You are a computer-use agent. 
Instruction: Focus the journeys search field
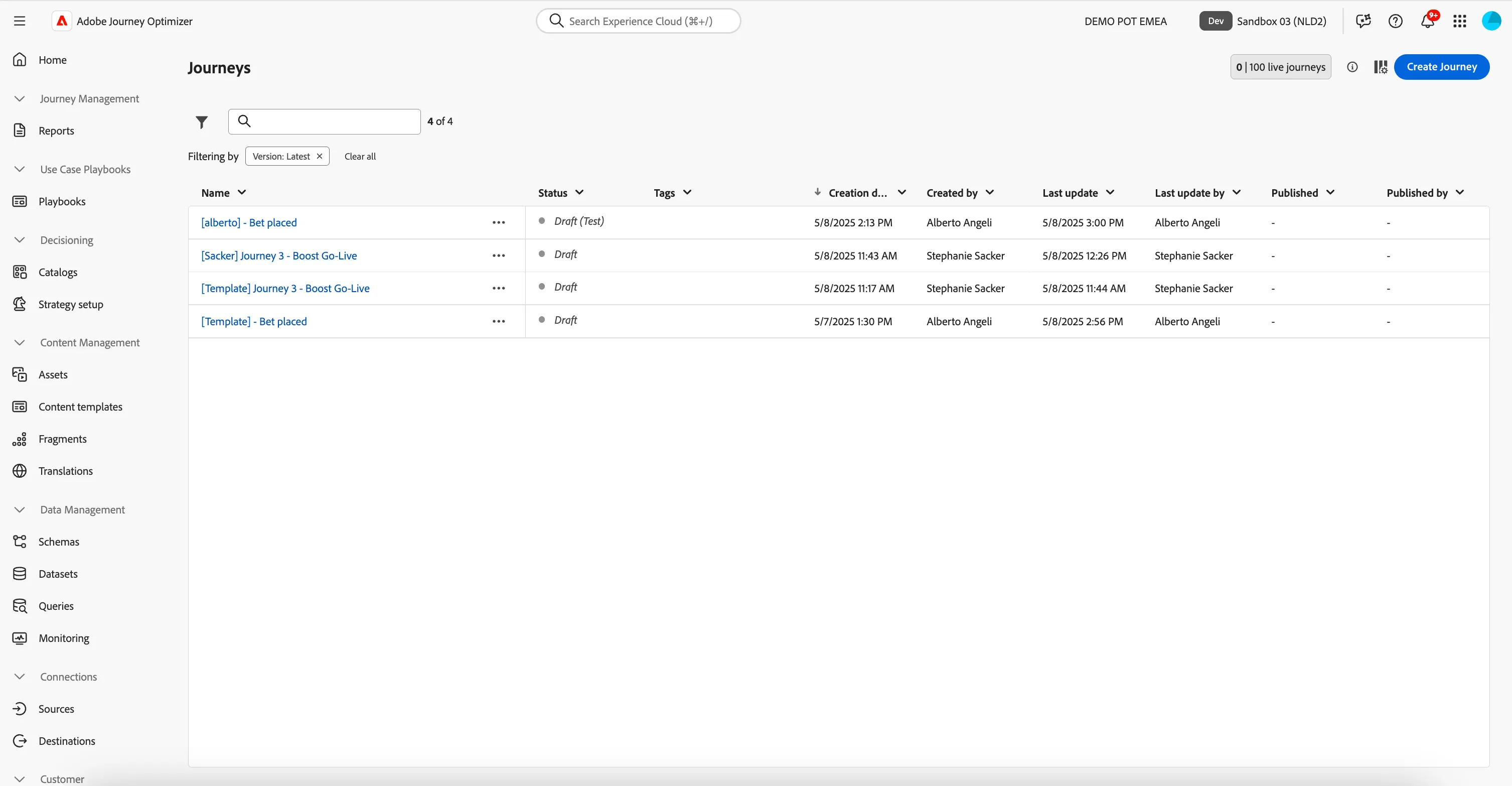(324, 121)
